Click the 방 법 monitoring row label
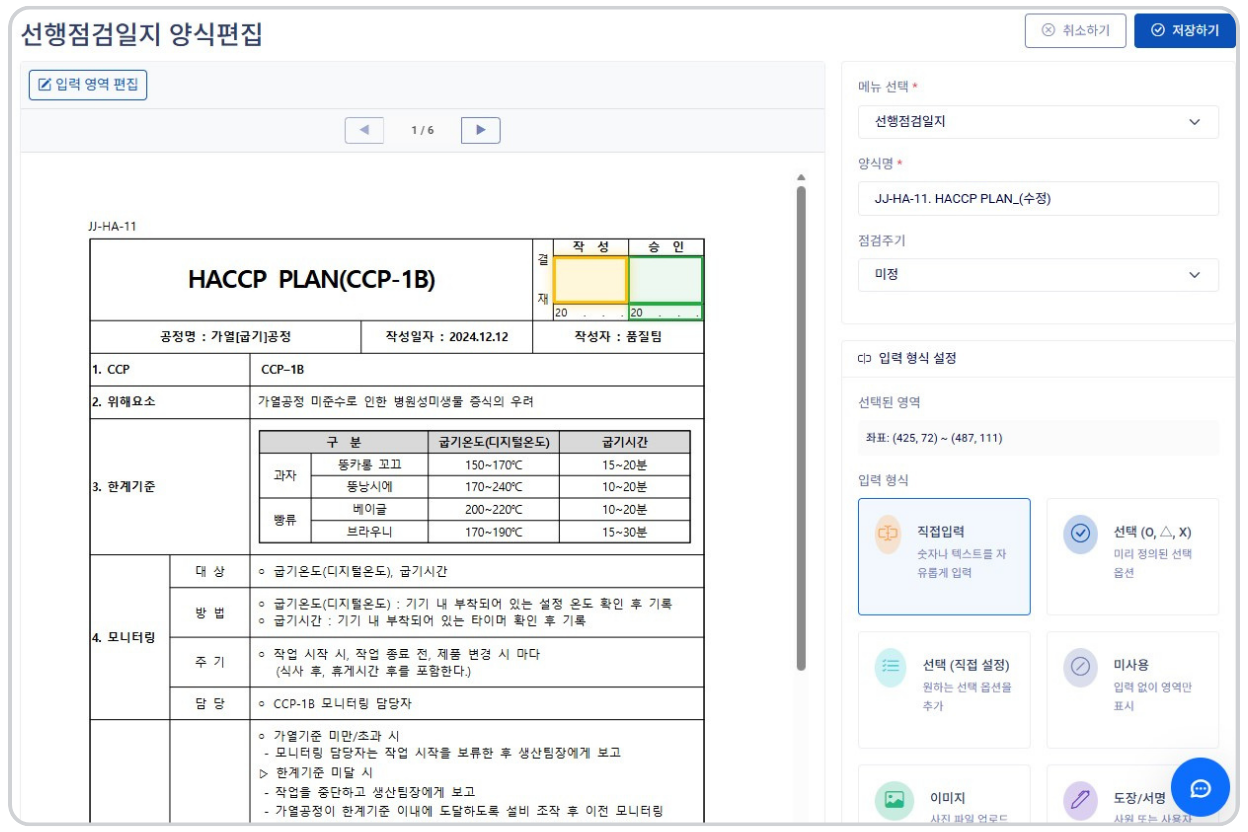Image resolution: width=1248 pixels, height=832 pixels. 210,612
